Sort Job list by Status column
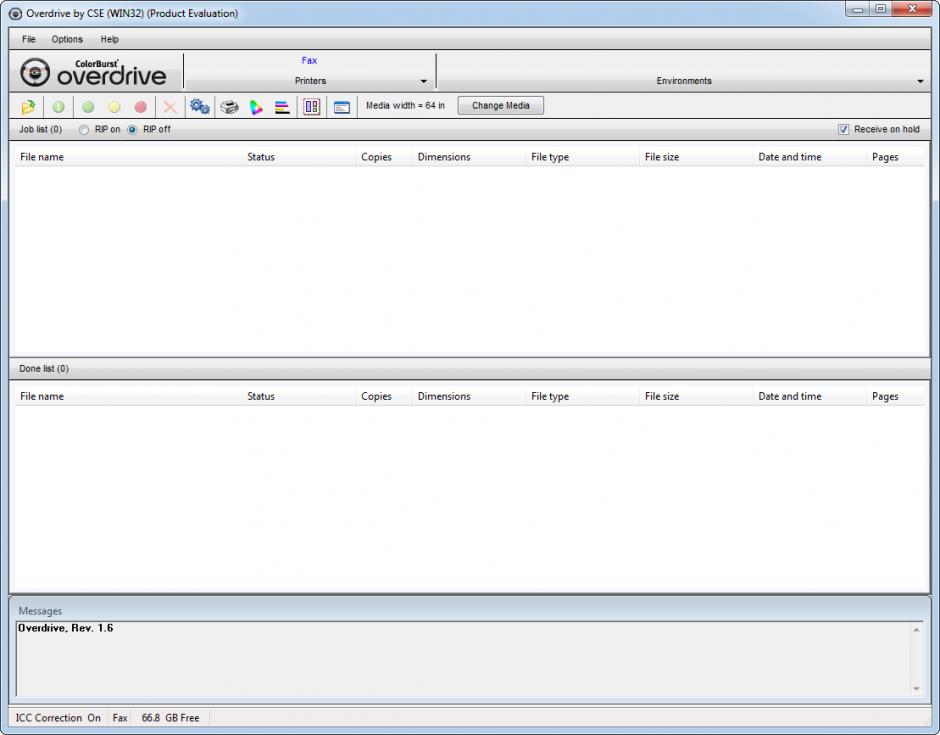Viewport: 940px width, 735px height. [x=299, y=157]
